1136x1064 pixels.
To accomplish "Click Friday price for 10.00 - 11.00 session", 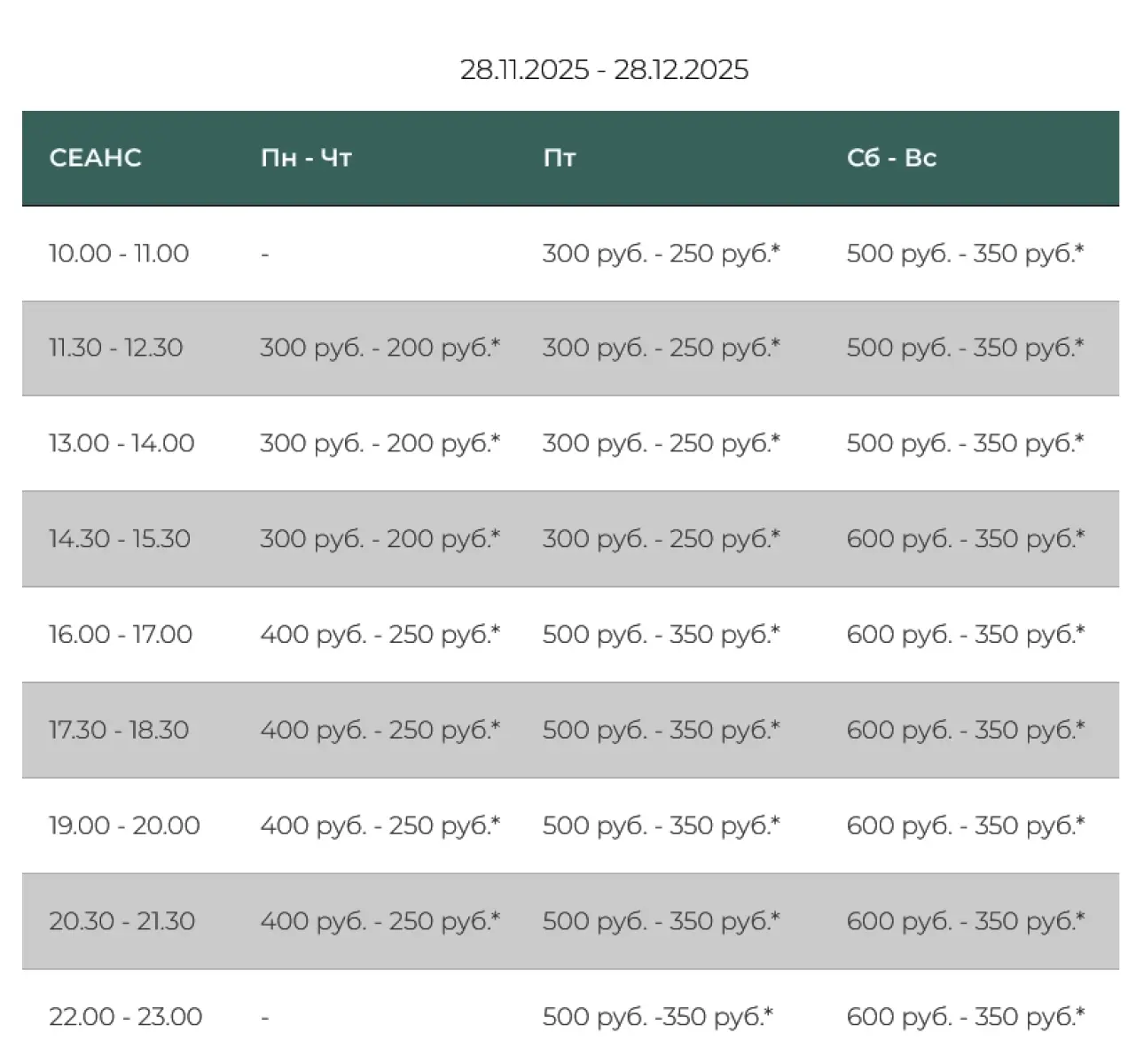I will [x=661, y=254].
